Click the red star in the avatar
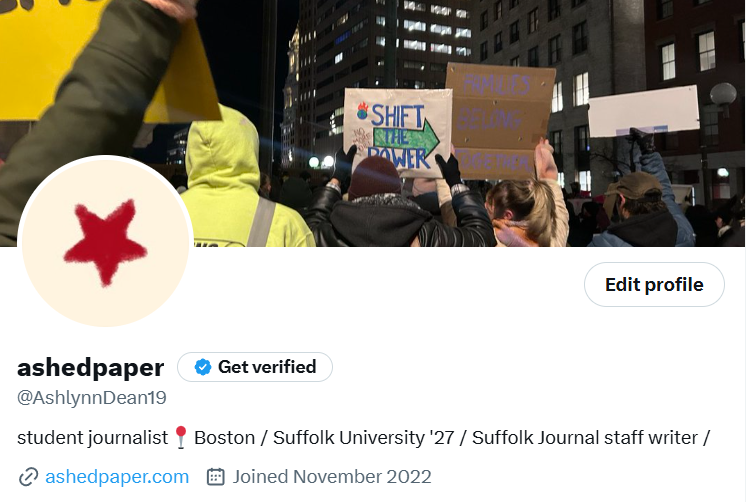Screen dimensions: 746x502 [105, 243]
